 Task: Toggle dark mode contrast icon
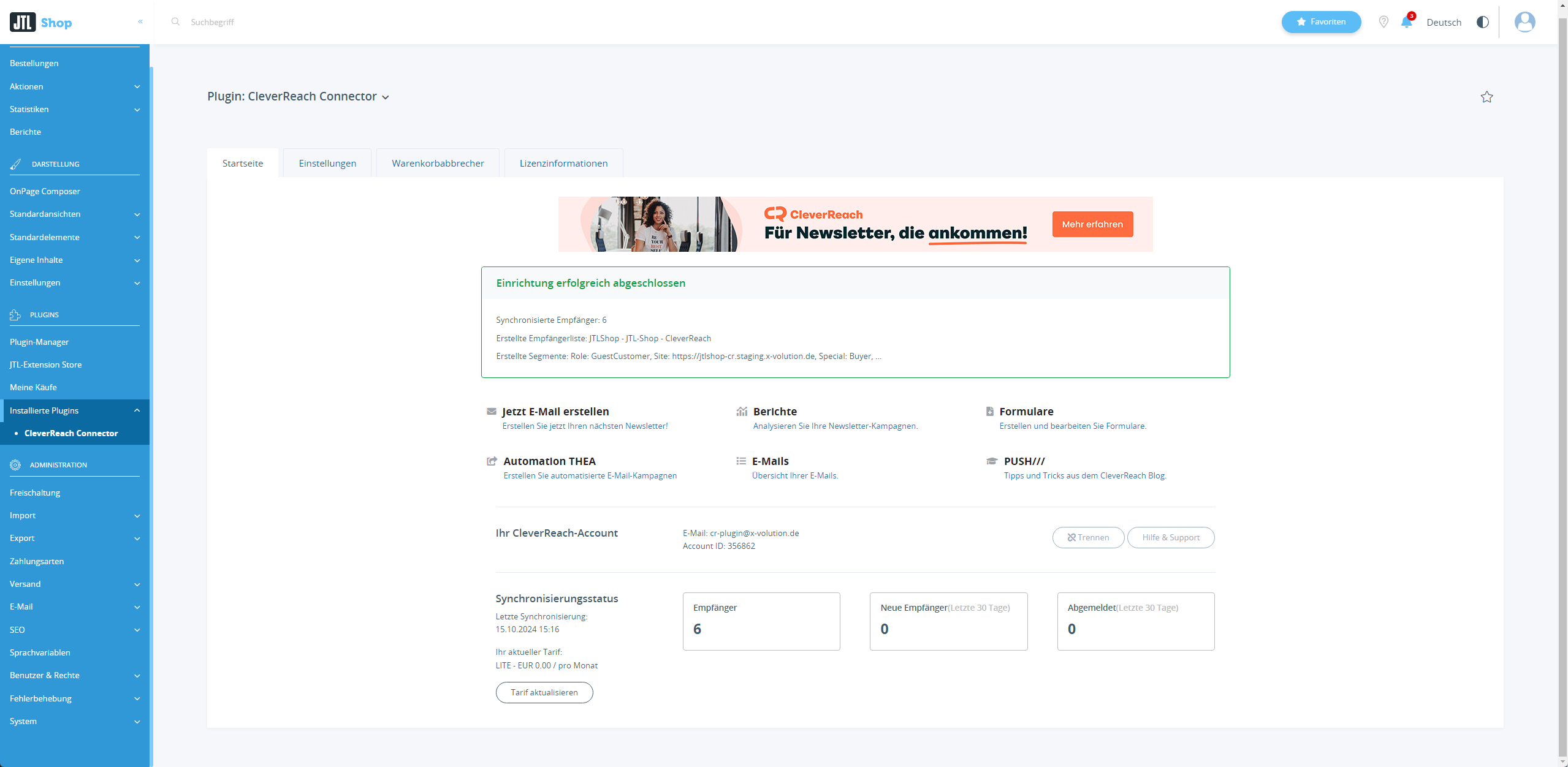point(1482,22)
